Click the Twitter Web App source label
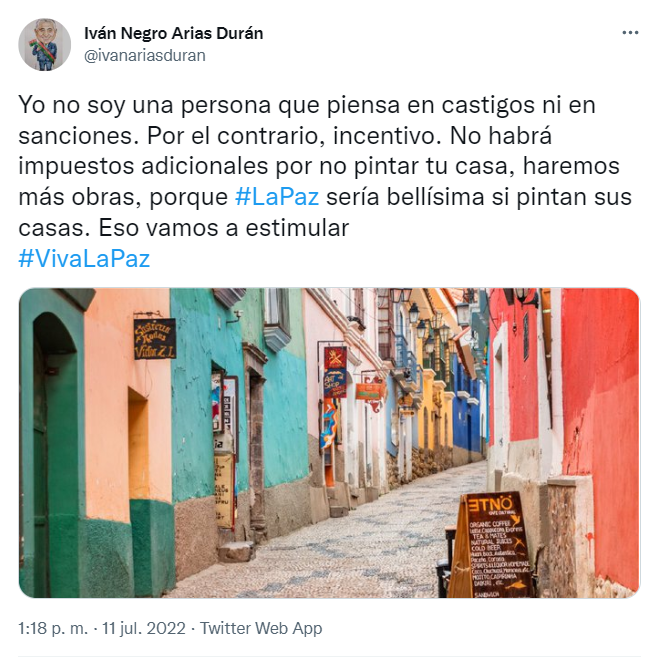 (261, 628)
